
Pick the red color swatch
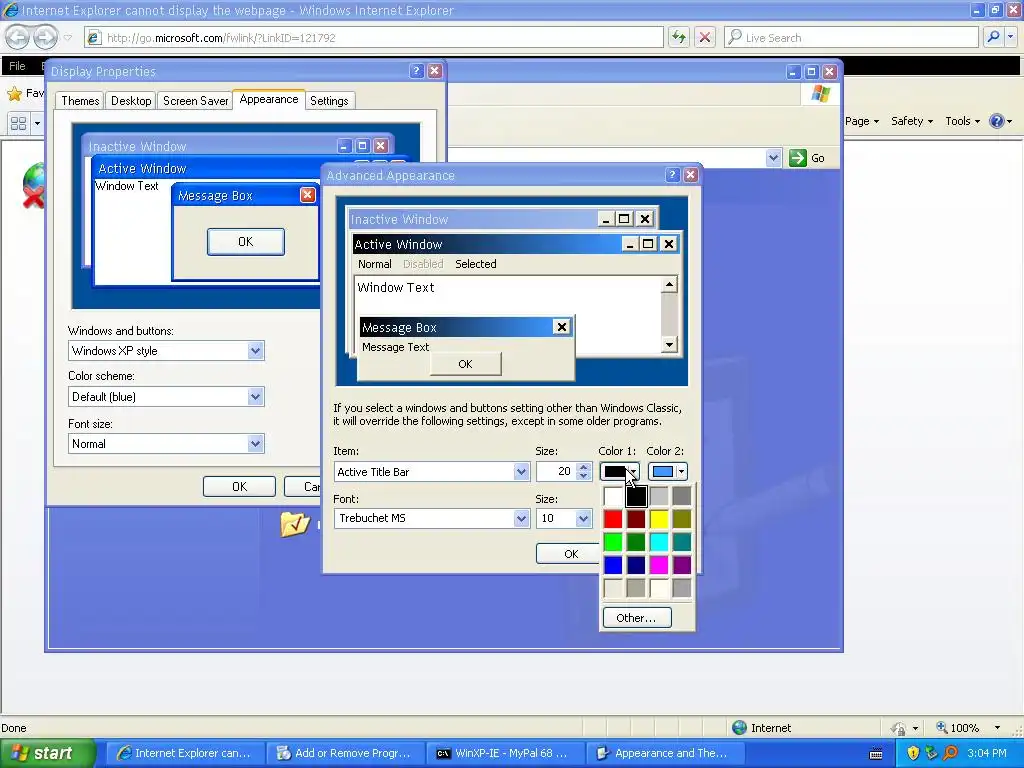[x=613, y=519]
